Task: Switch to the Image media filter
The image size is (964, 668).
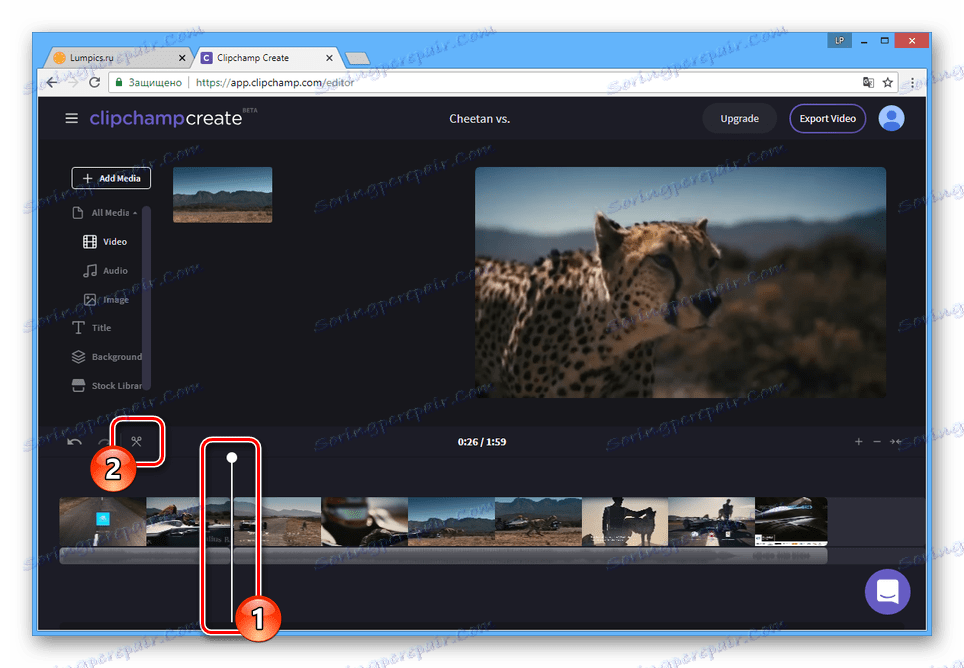Action: 106,298
